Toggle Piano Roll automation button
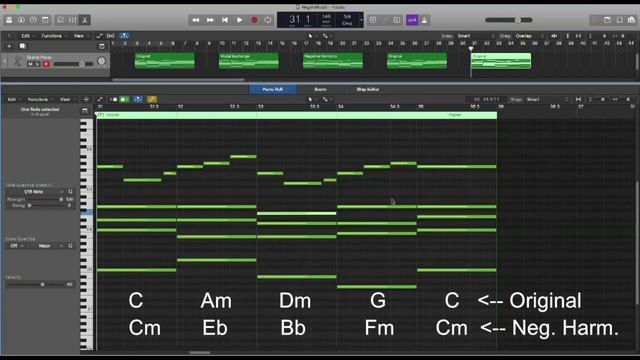640x360 pixels. tap(100, 99)
